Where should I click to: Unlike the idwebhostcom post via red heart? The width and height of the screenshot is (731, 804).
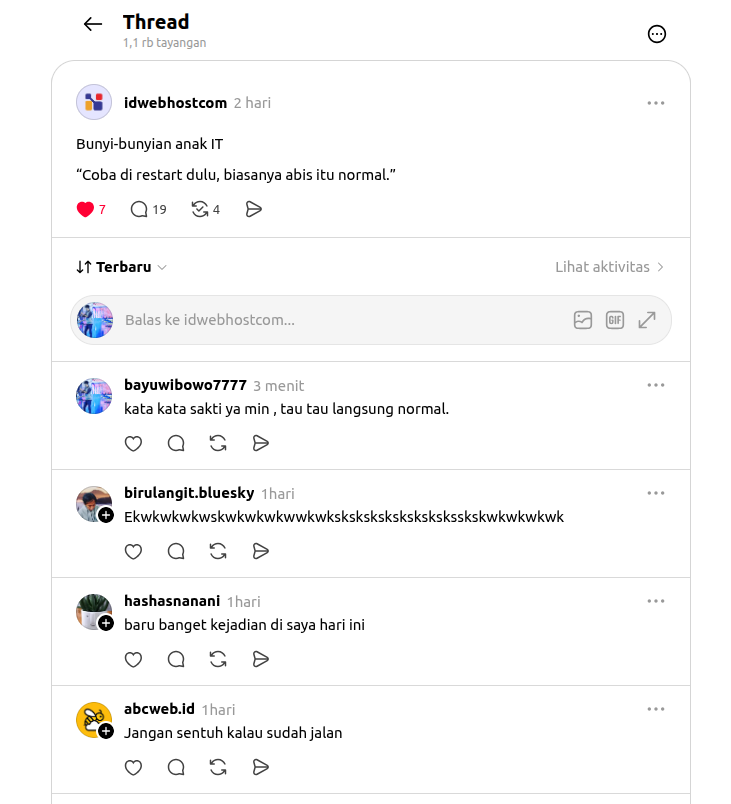pos(85,209)
